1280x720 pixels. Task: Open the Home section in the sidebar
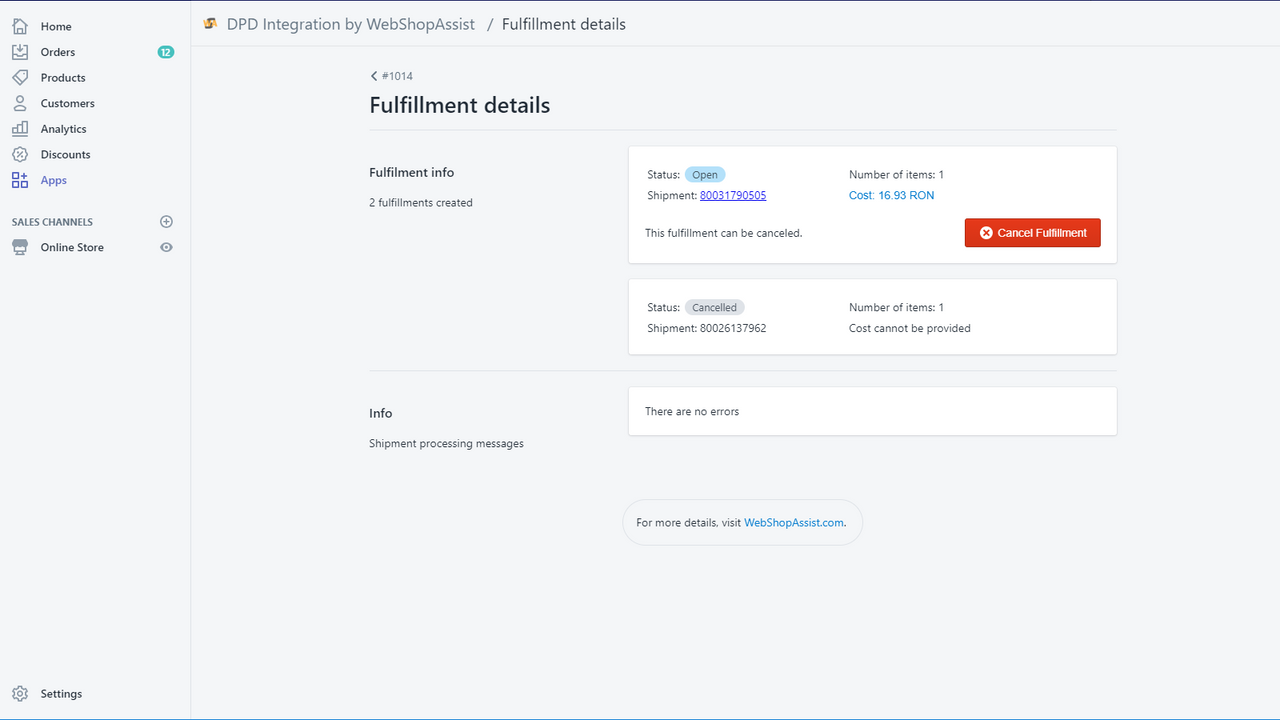[x=56, y=26]
